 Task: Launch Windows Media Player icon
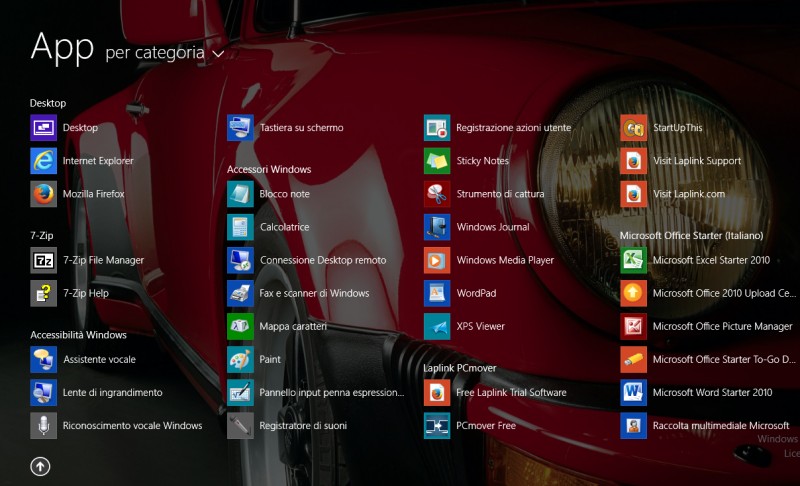point(437,260)
